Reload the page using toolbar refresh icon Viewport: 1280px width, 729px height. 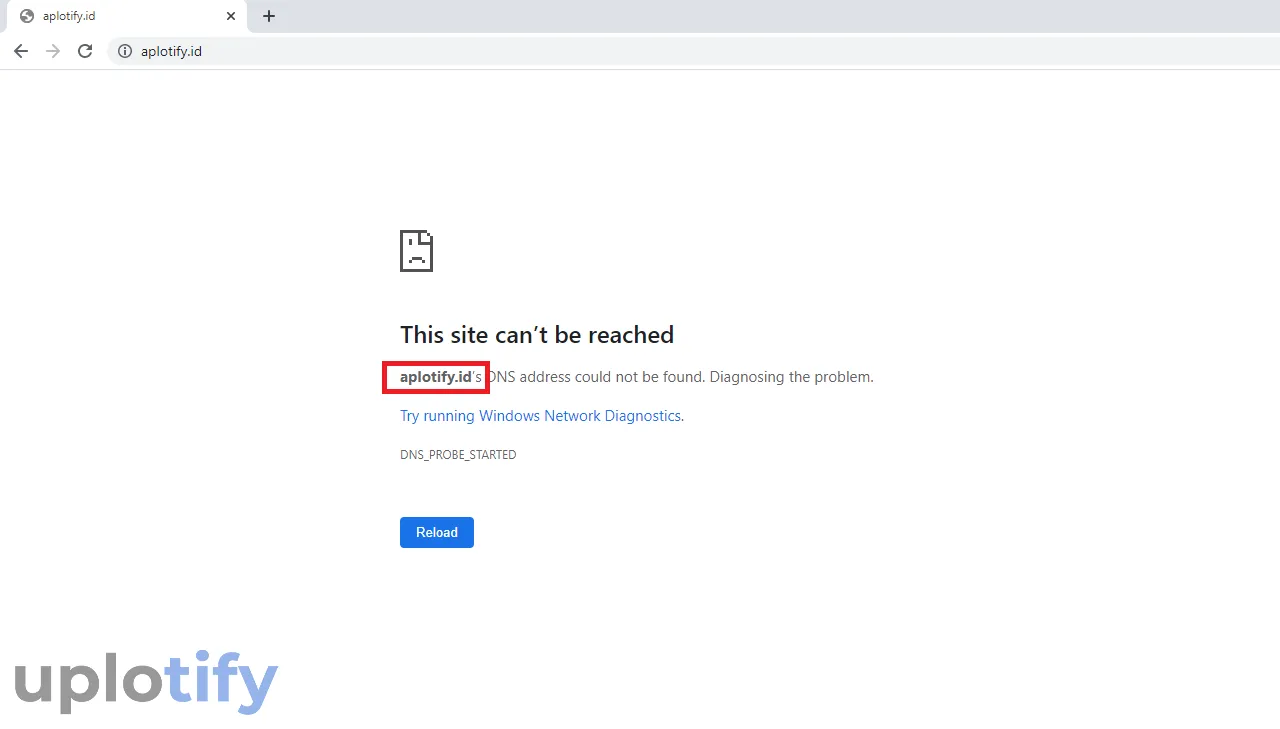85,51
